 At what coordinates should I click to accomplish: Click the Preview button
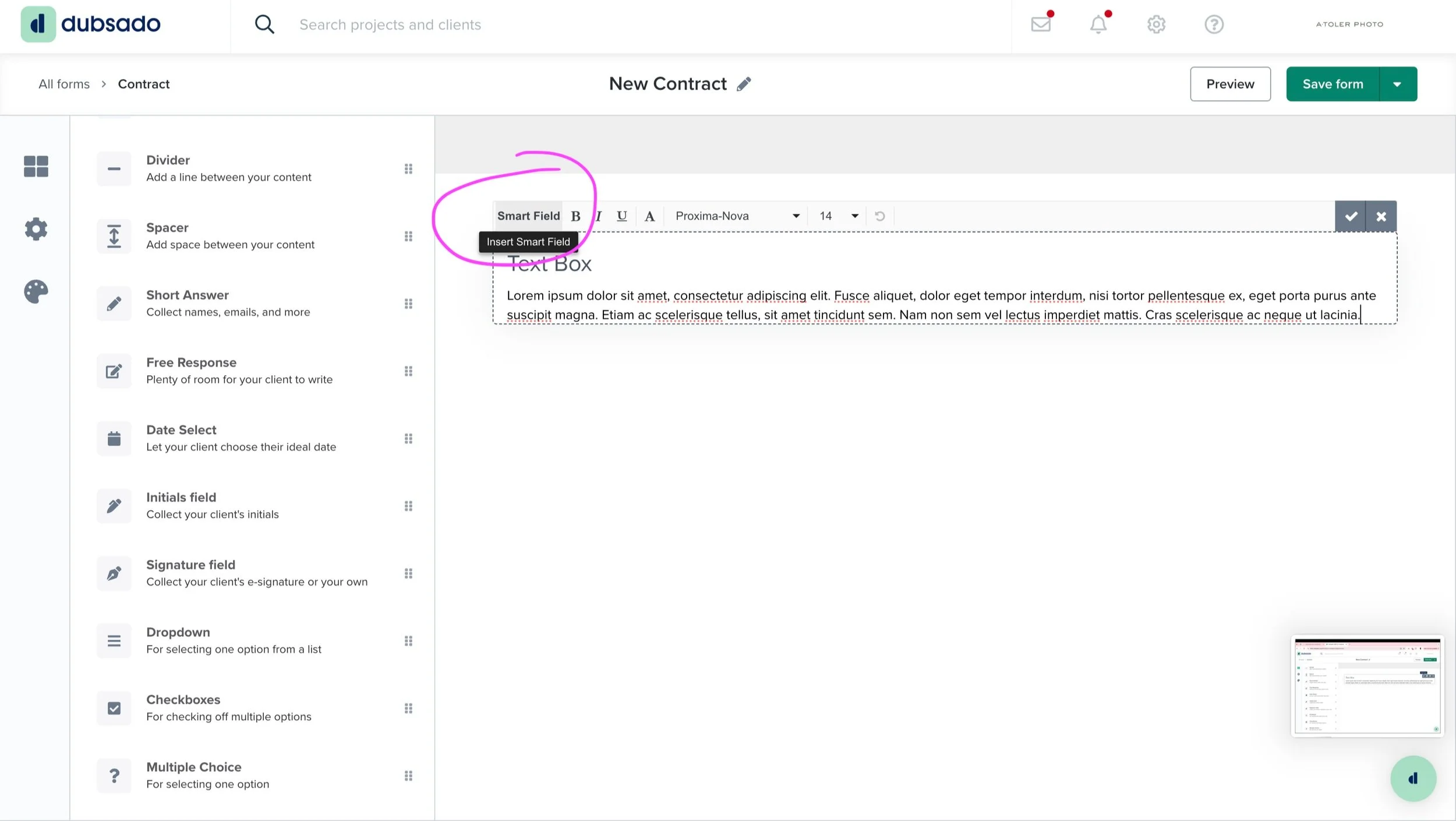click(x=1229, y=84)
